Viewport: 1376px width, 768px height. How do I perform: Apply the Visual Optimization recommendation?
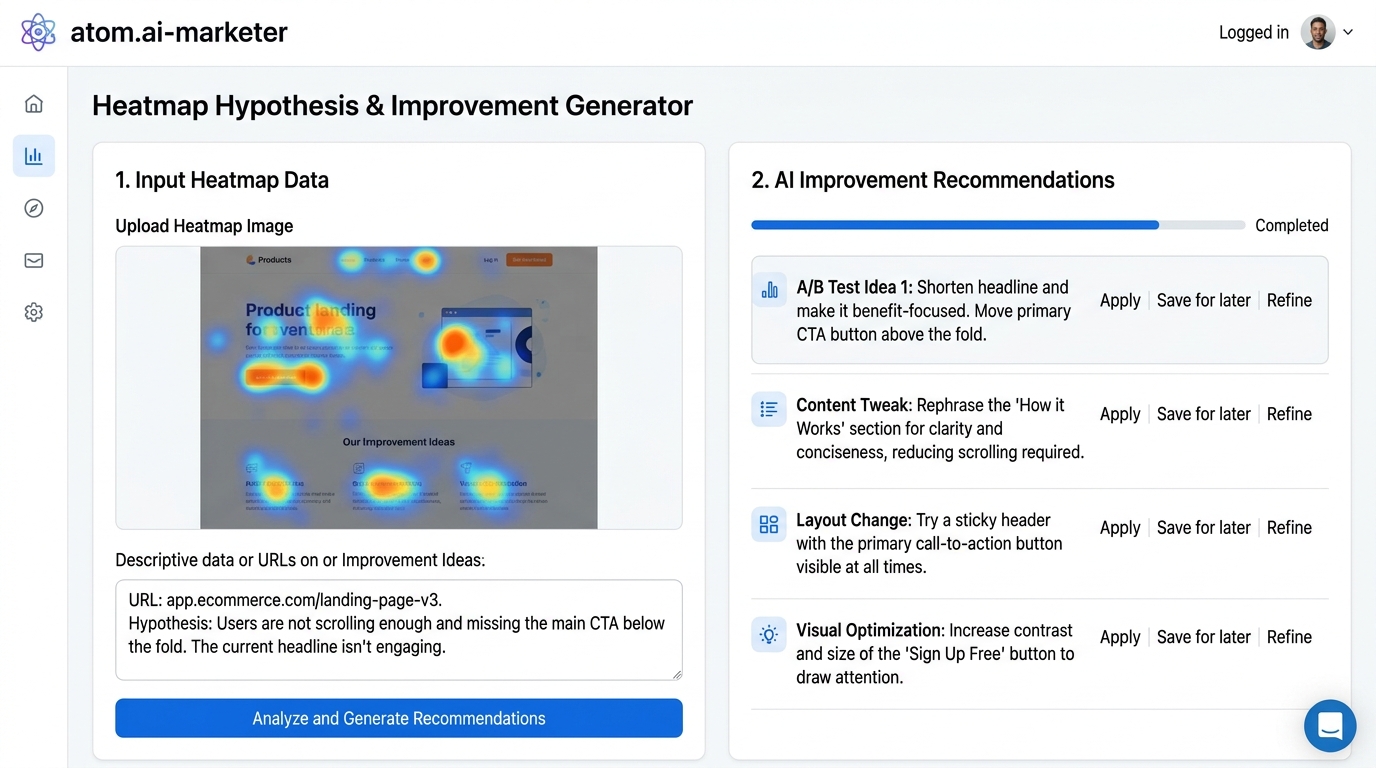pos(1120,637)
